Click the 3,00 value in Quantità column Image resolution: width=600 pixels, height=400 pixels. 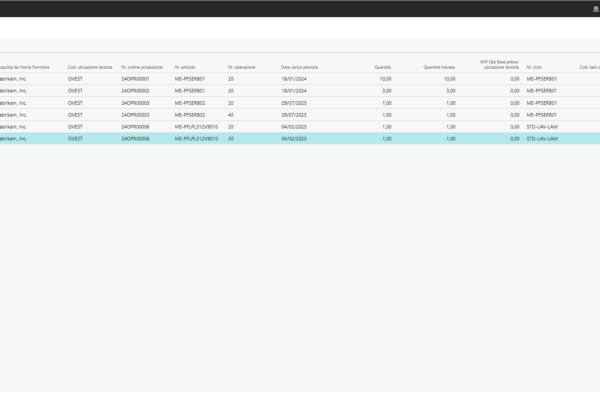pos(385,90)
